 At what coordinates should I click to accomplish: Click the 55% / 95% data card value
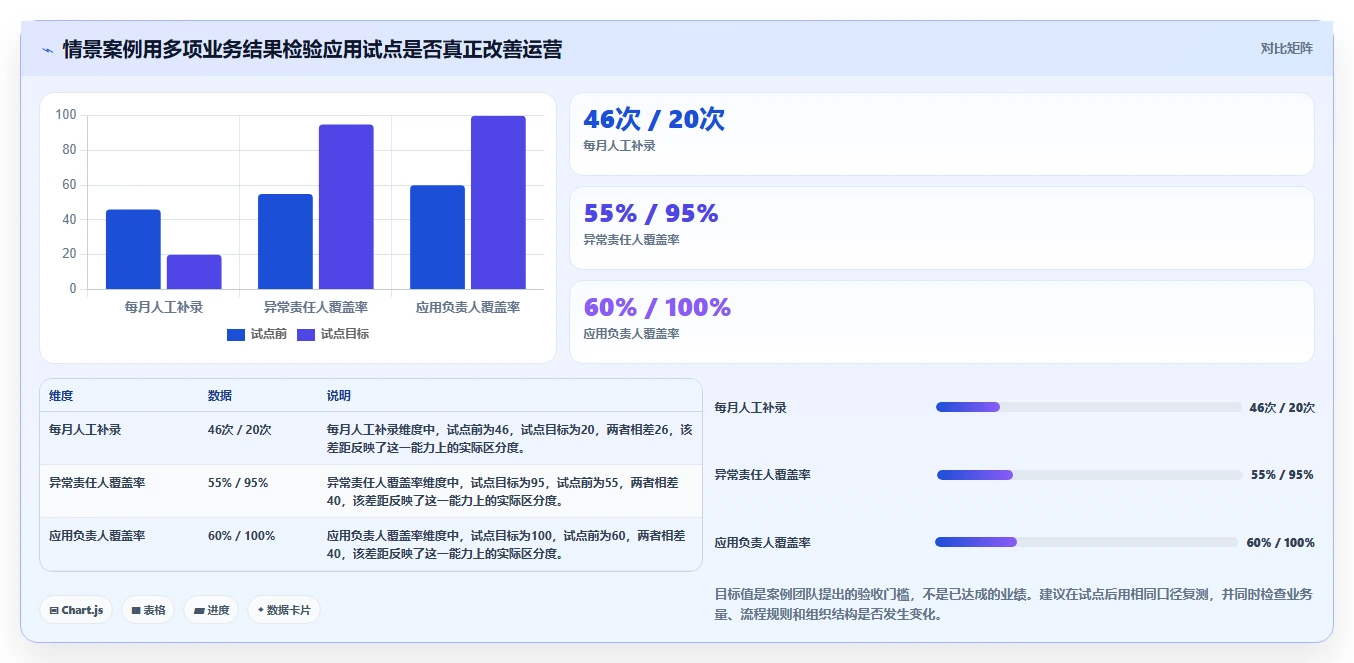pyautogui.click(x=651, y=213)
